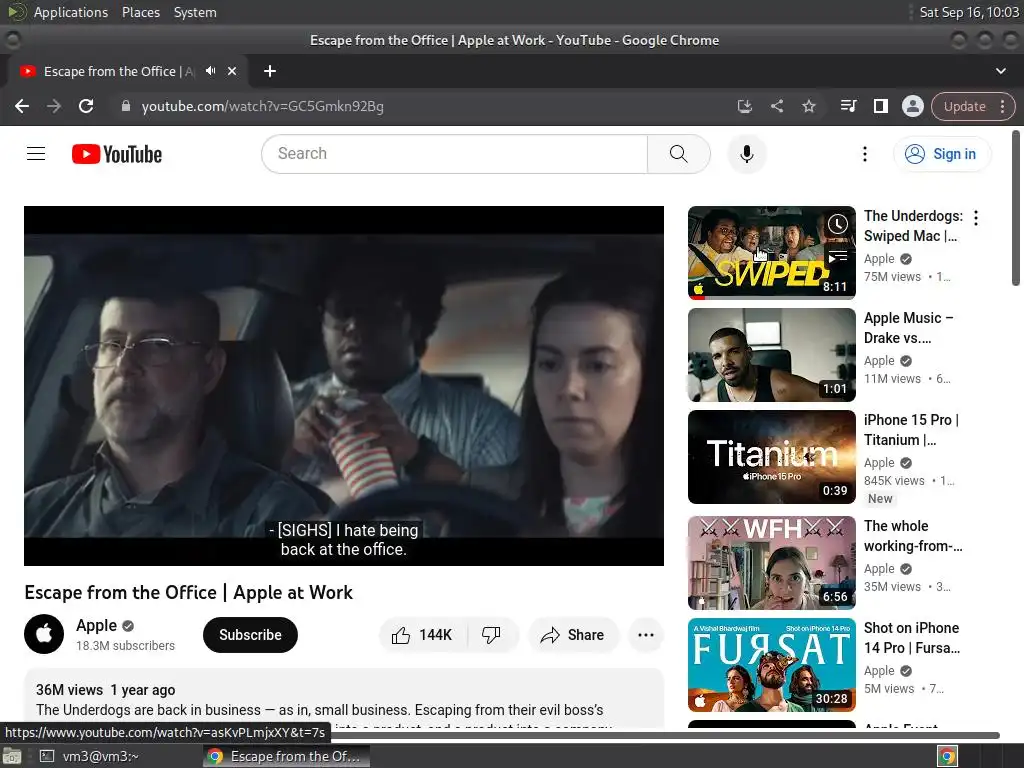The image size is (1024, 768).
Task: Click in the YouTube search field
Action: pyautogui.click(x=455, y=154)
